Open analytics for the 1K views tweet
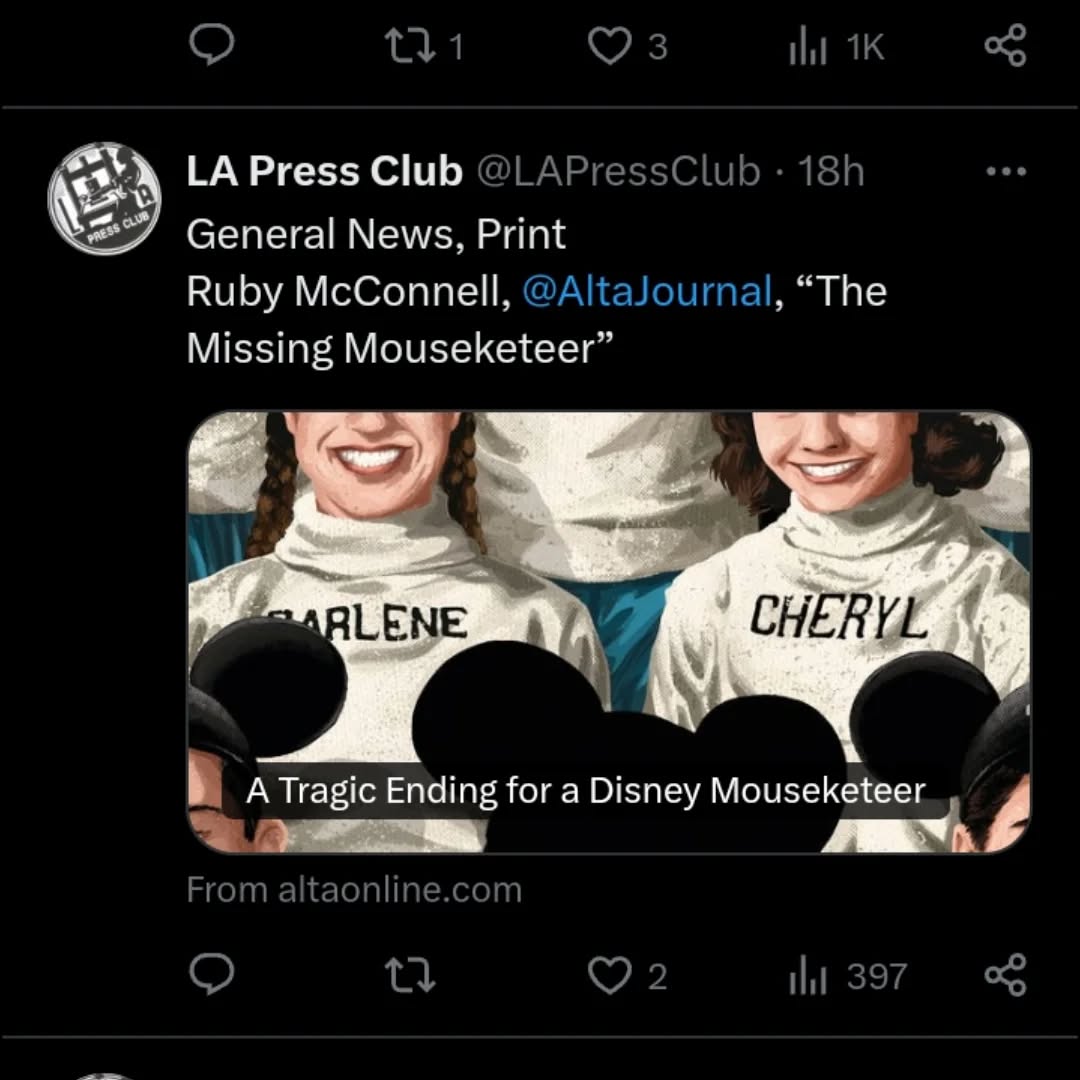The image size is (1080, 1080). coord(808,46)
